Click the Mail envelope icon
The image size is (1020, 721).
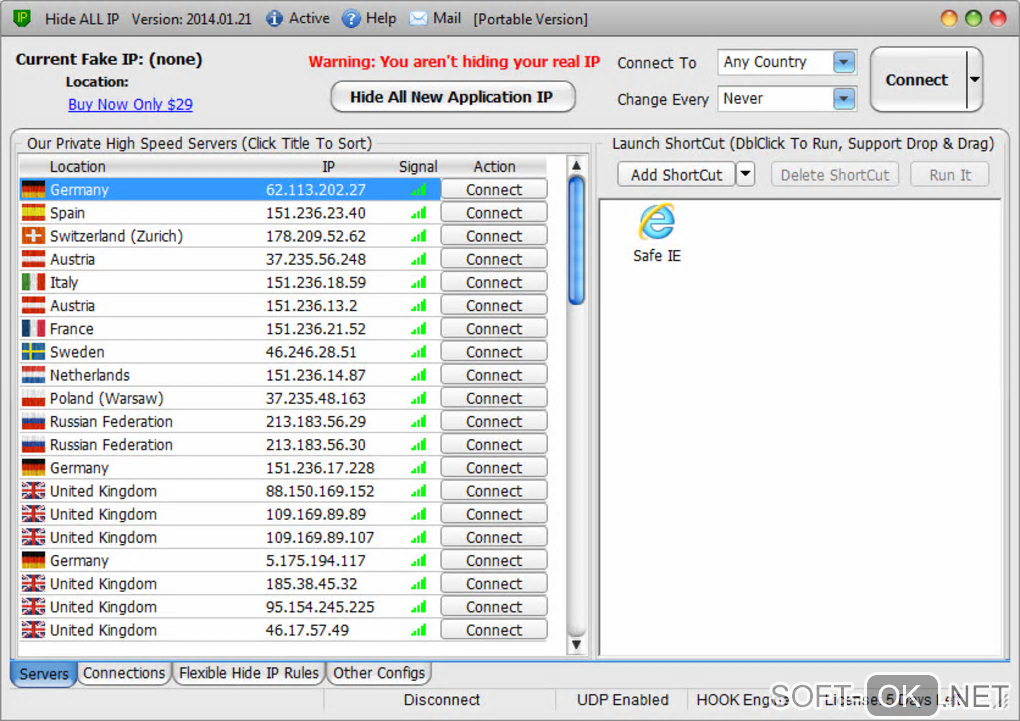[418, 19]
